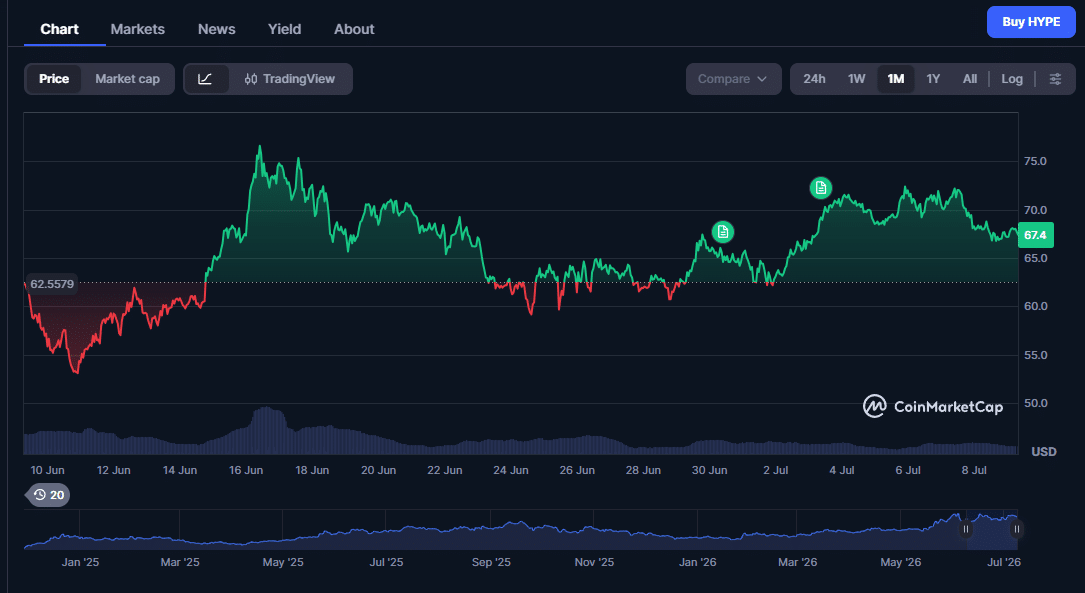Open the news marker near 4 Jul
This screenshot has height=593, width=1085.
click(x=821, y=188)
